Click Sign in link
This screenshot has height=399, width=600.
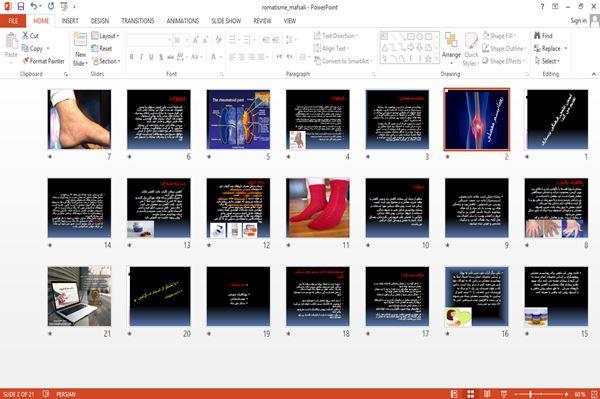[578, 21]
